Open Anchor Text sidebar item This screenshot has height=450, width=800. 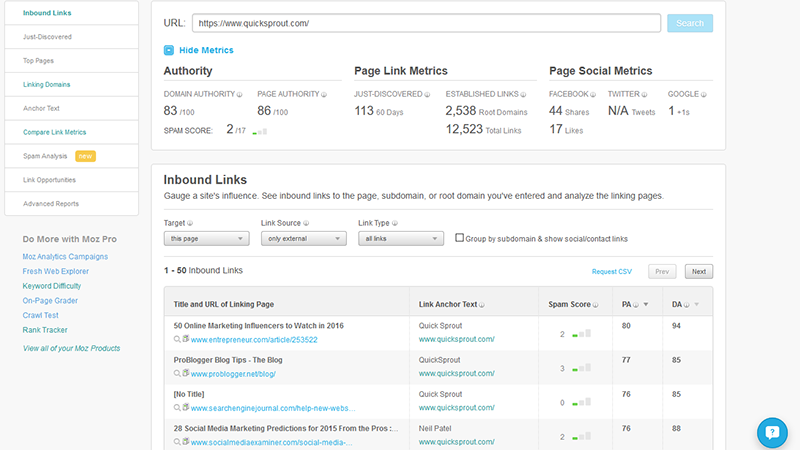[71, 108]
